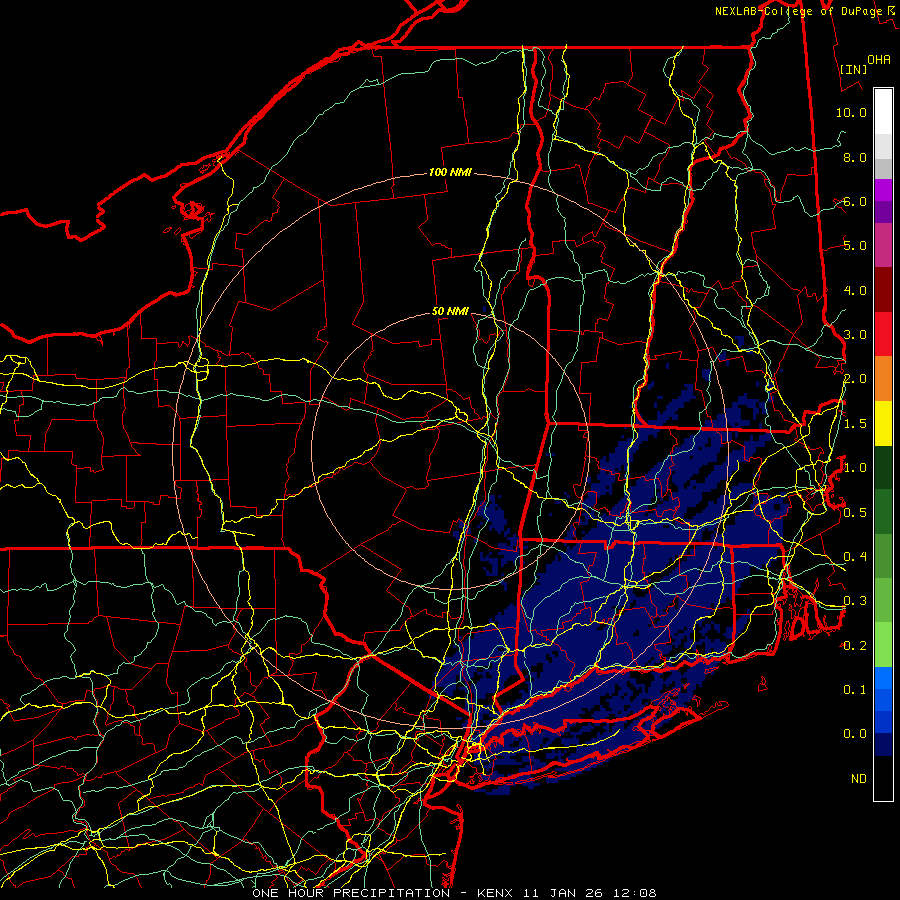The height and width of the screenshot is (900, 900).
Task: Select the 0.1 legend value
Action: tap(855, 689)
